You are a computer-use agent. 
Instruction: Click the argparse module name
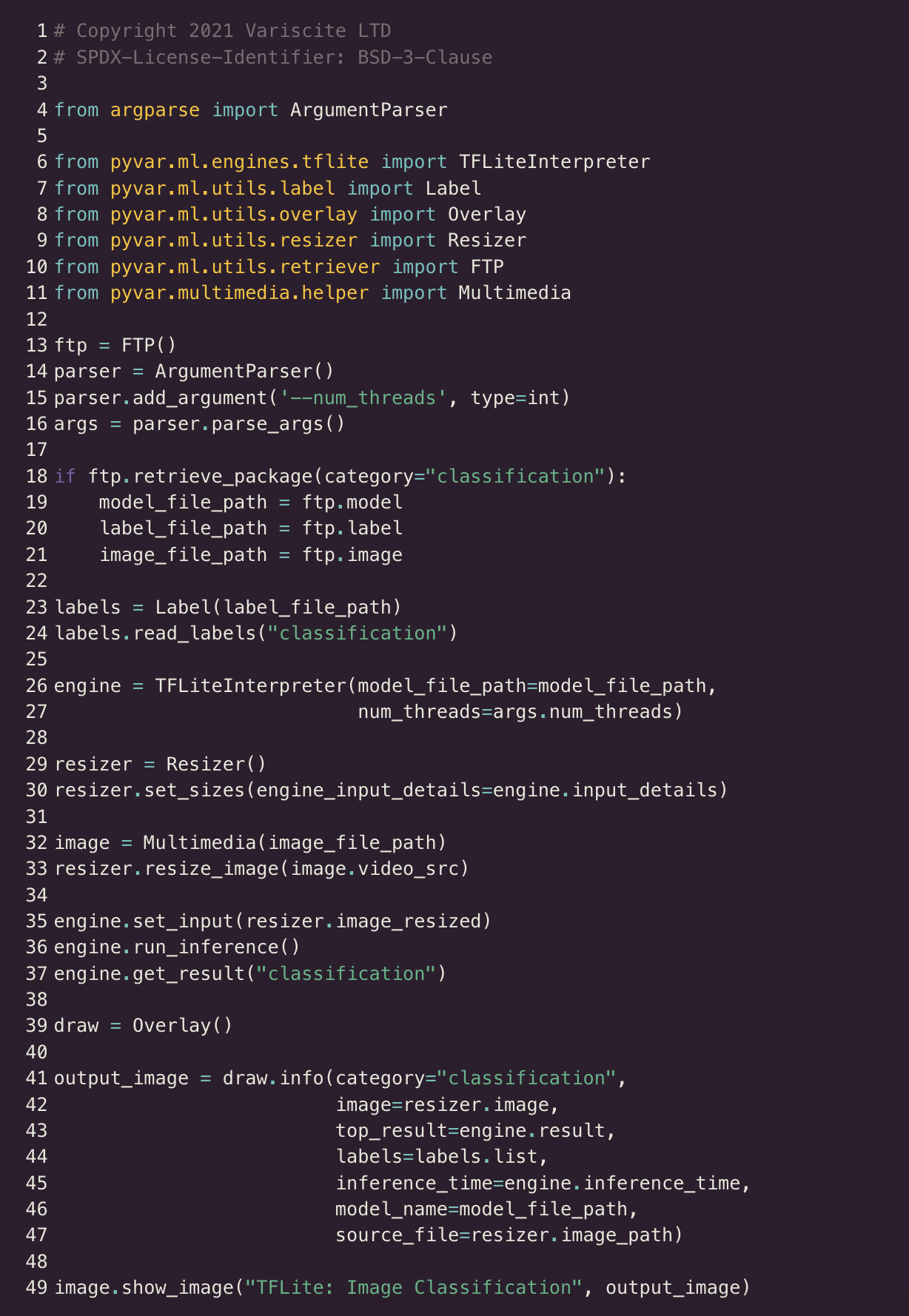[155, 110]
